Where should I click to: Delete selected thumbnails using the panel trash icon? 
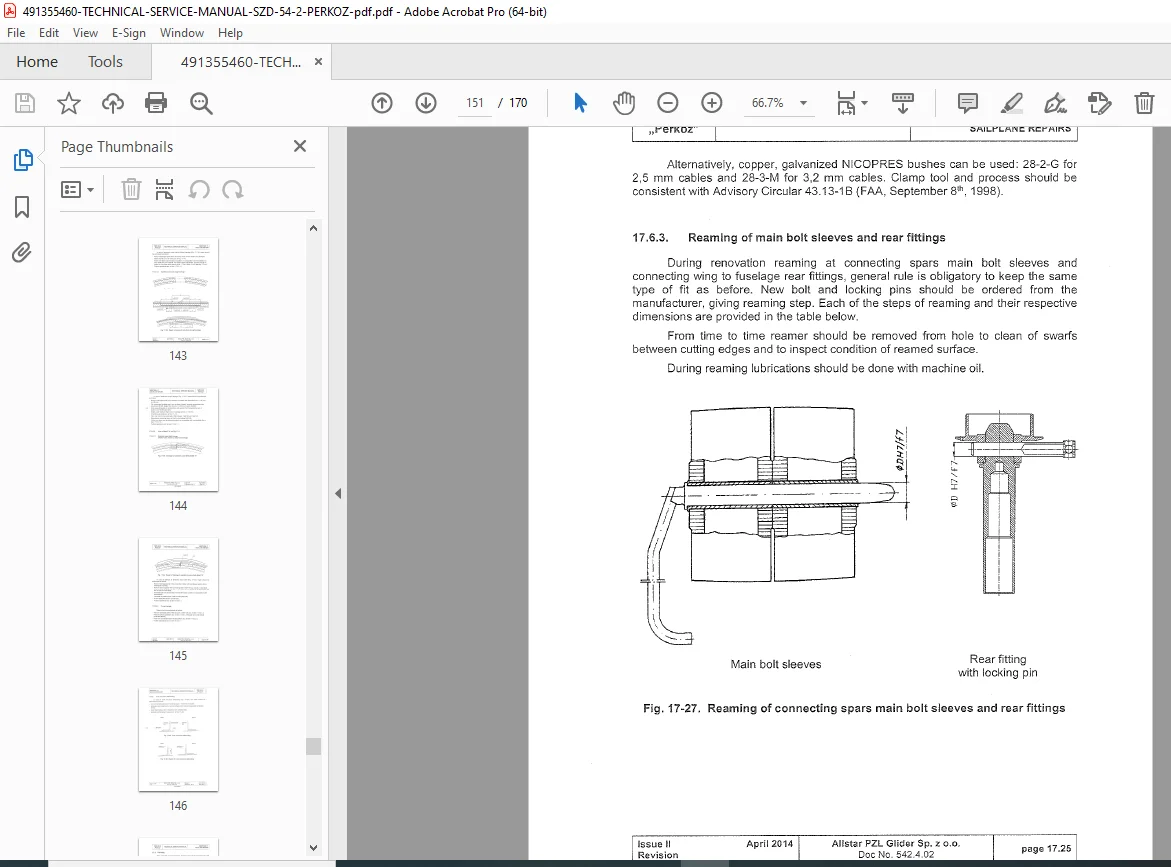(x=131, y=190)
